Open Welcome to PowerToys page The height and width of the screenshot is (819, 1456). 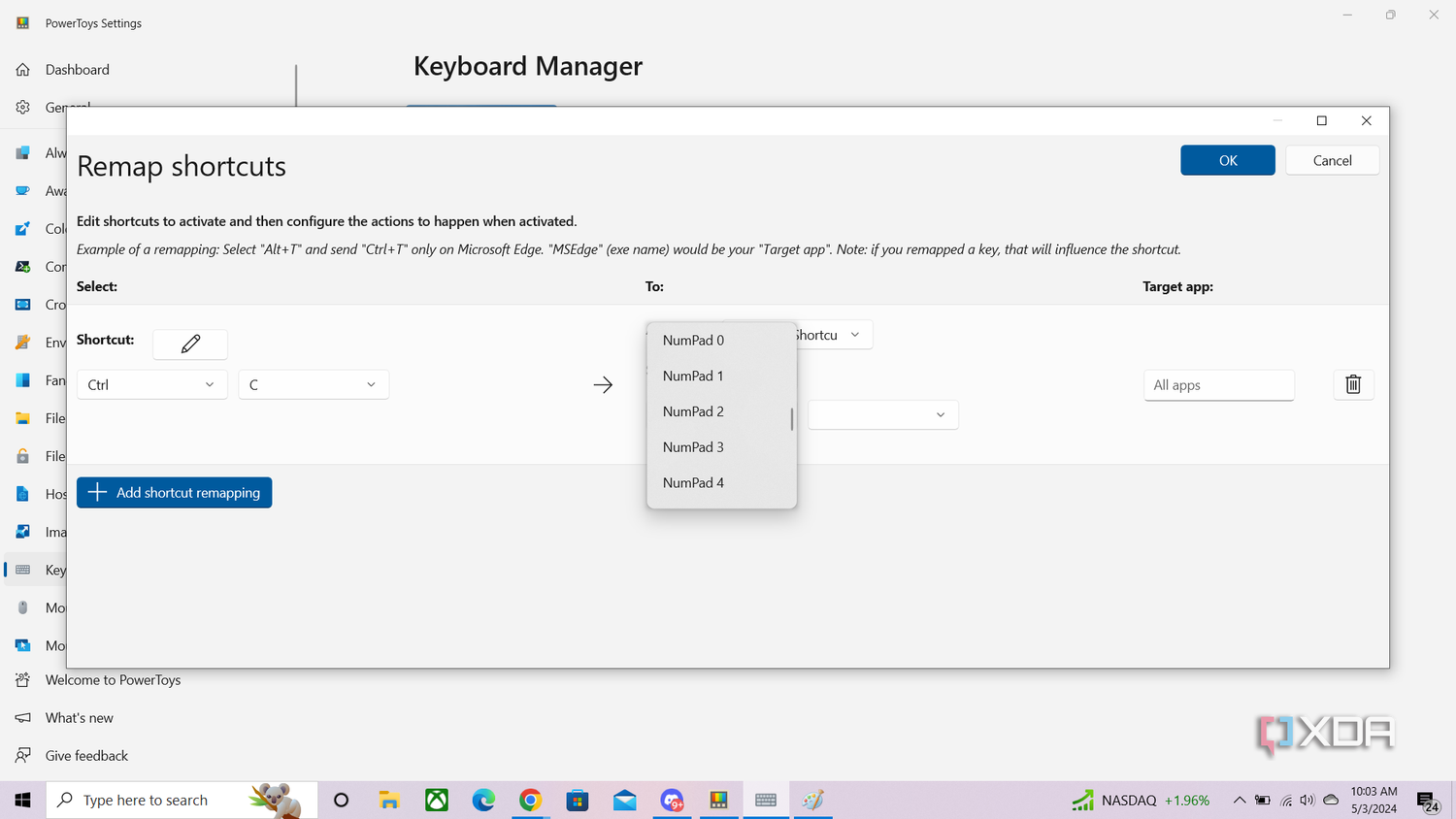pos(113,680)
